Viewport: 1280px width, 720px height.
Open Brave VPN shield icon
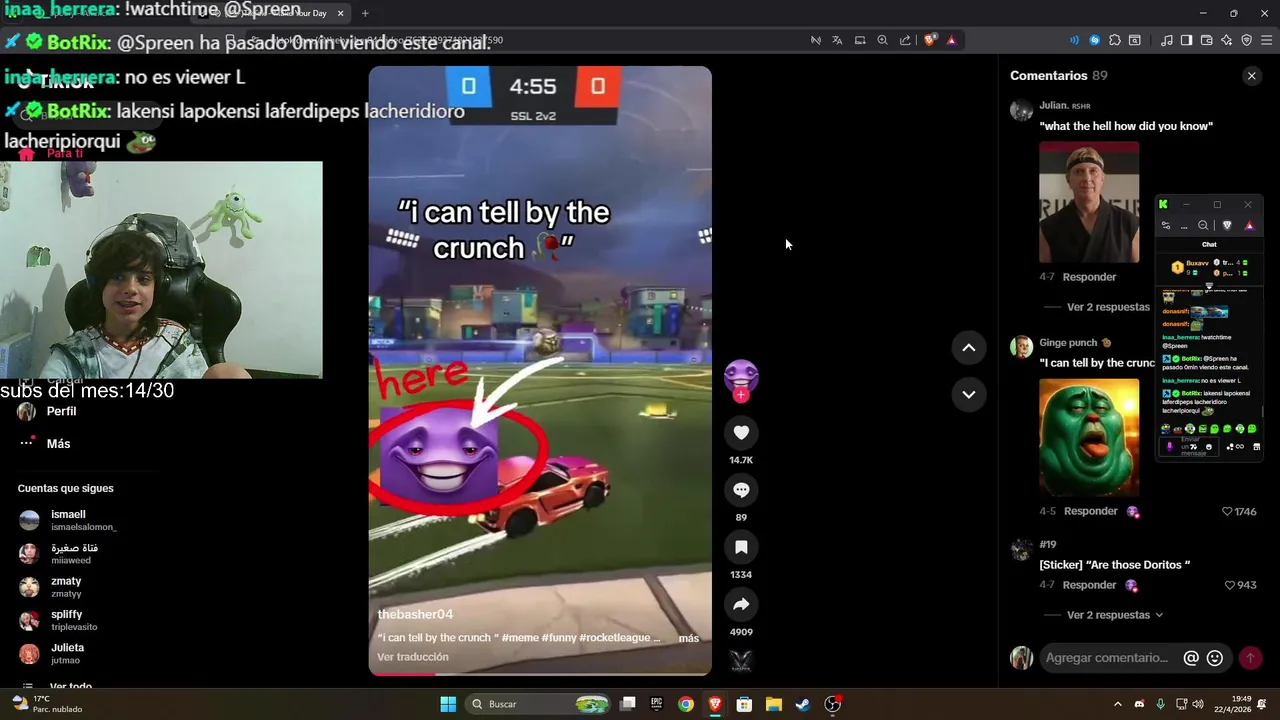1246,40
